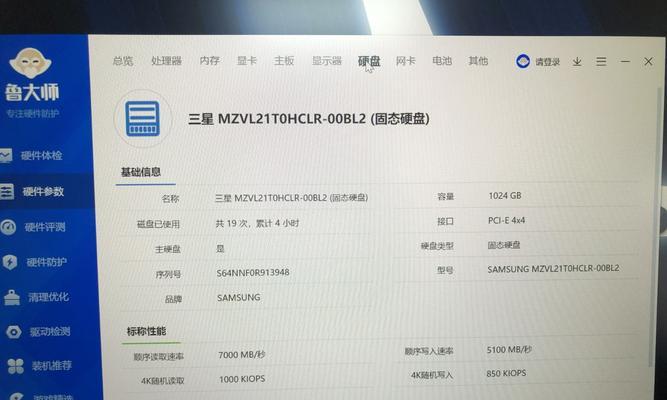Open 硬件评测 gauge icon

tap(8, 227)
